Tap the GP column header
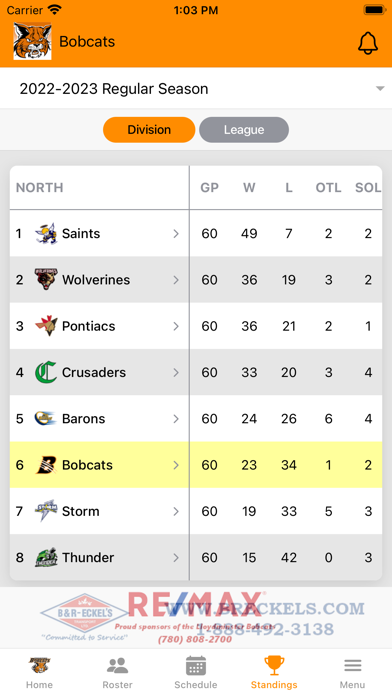 point(210,188)
